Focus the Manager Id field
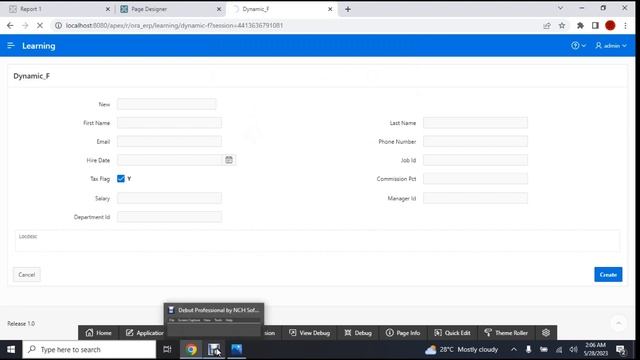 pyautogui.click(x=475, y=198)
